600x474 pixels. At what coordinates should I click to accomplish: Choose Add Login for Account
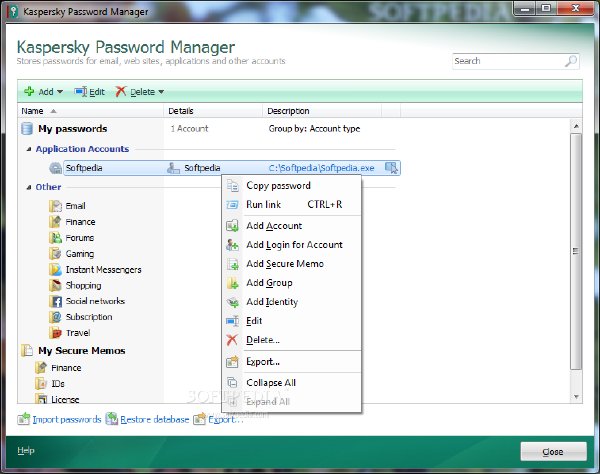coord(292,245)
